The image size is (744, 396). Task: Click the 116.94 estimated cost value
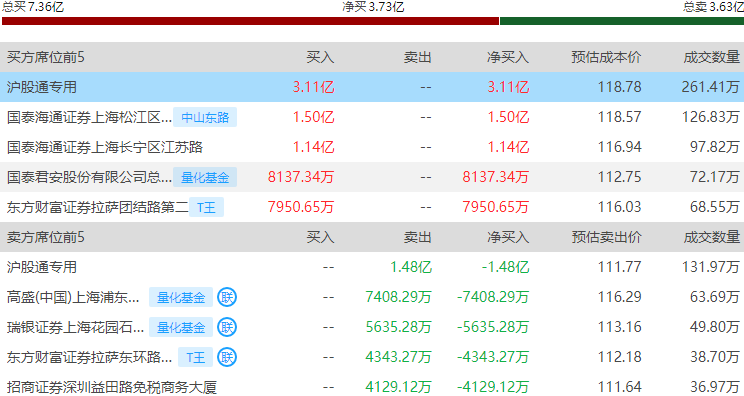pos(619,147)
